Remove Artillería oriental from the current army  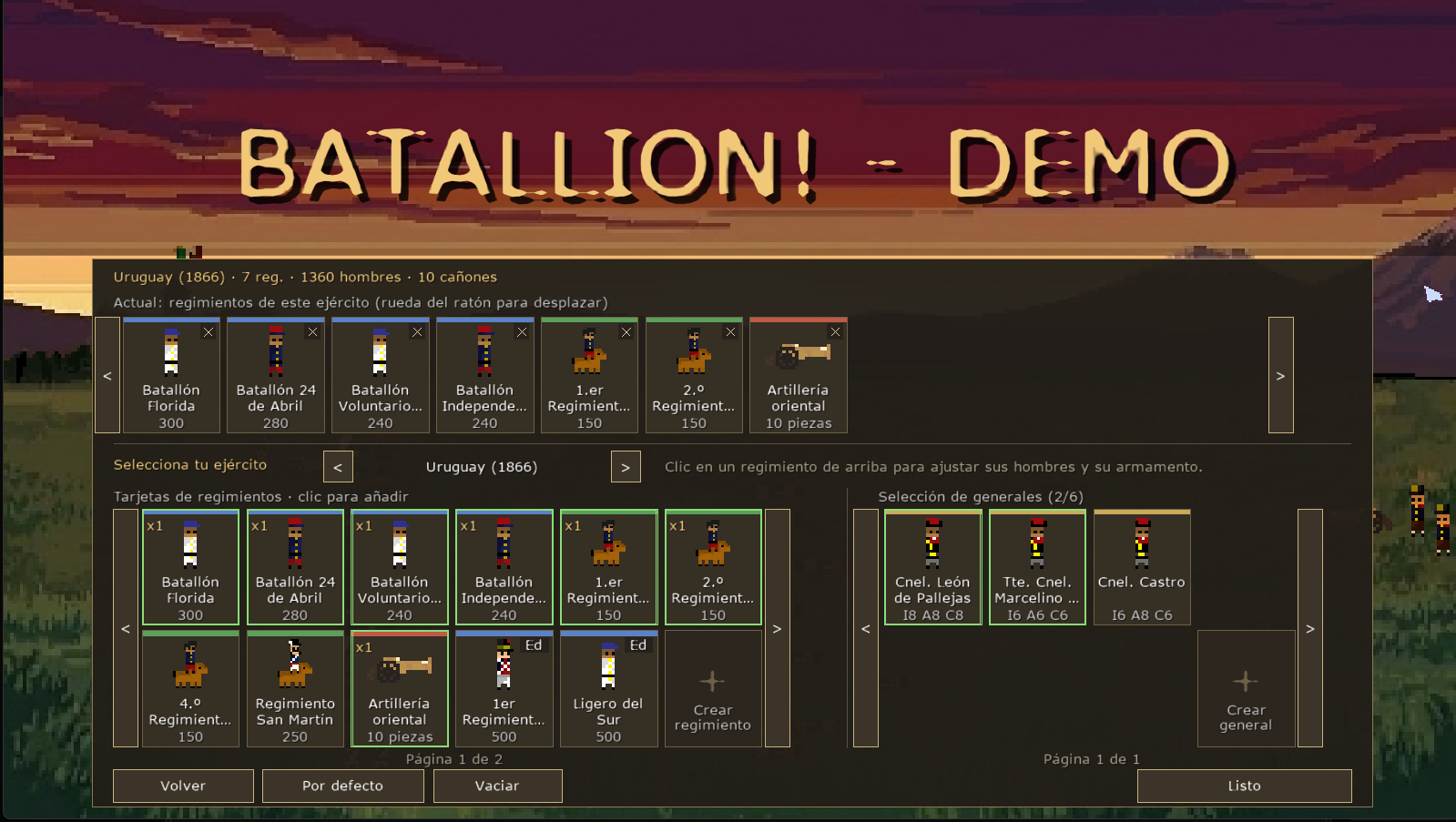[835, 332]
